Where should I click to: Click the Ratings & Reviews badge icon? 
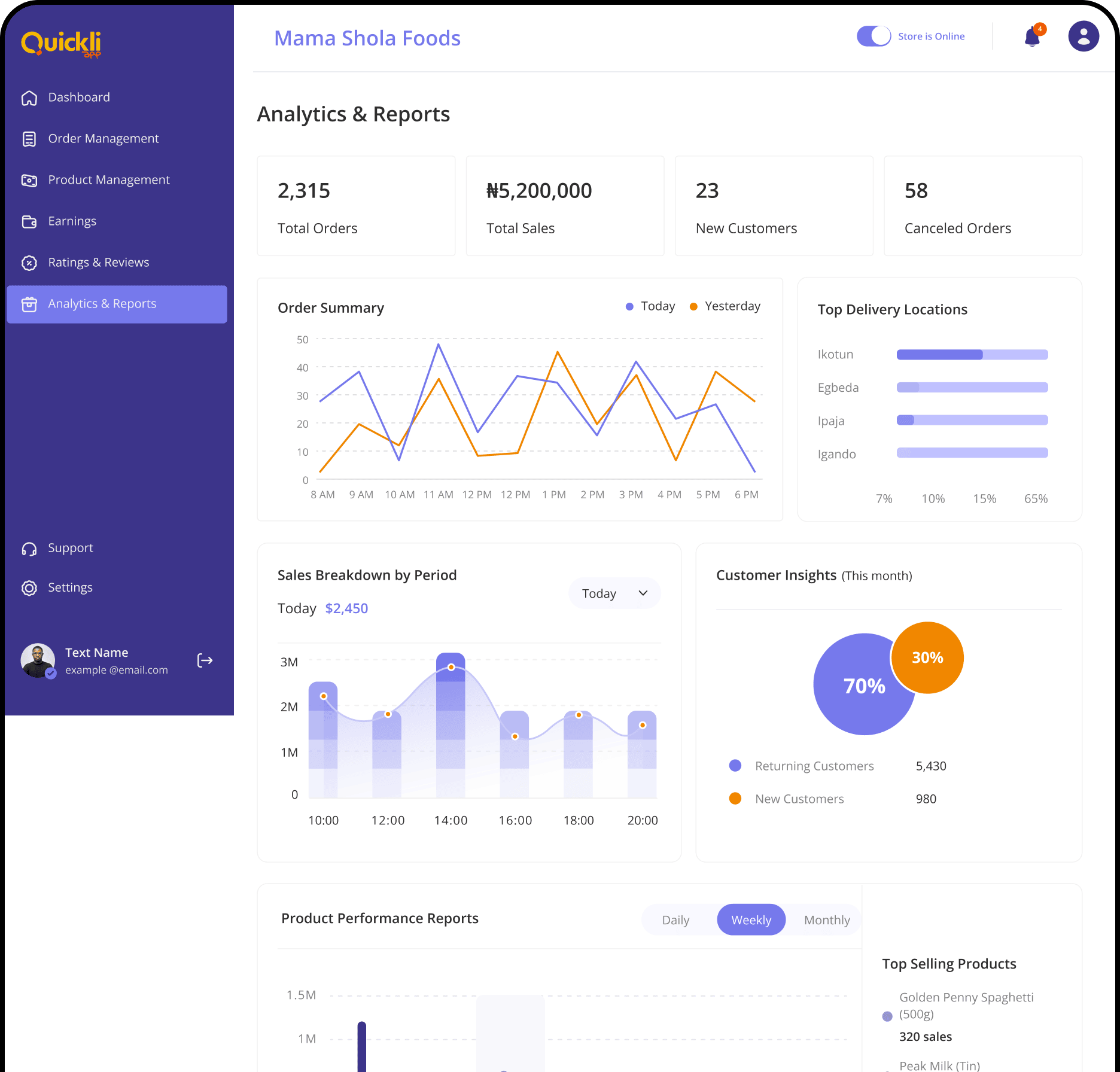(29, 263)
